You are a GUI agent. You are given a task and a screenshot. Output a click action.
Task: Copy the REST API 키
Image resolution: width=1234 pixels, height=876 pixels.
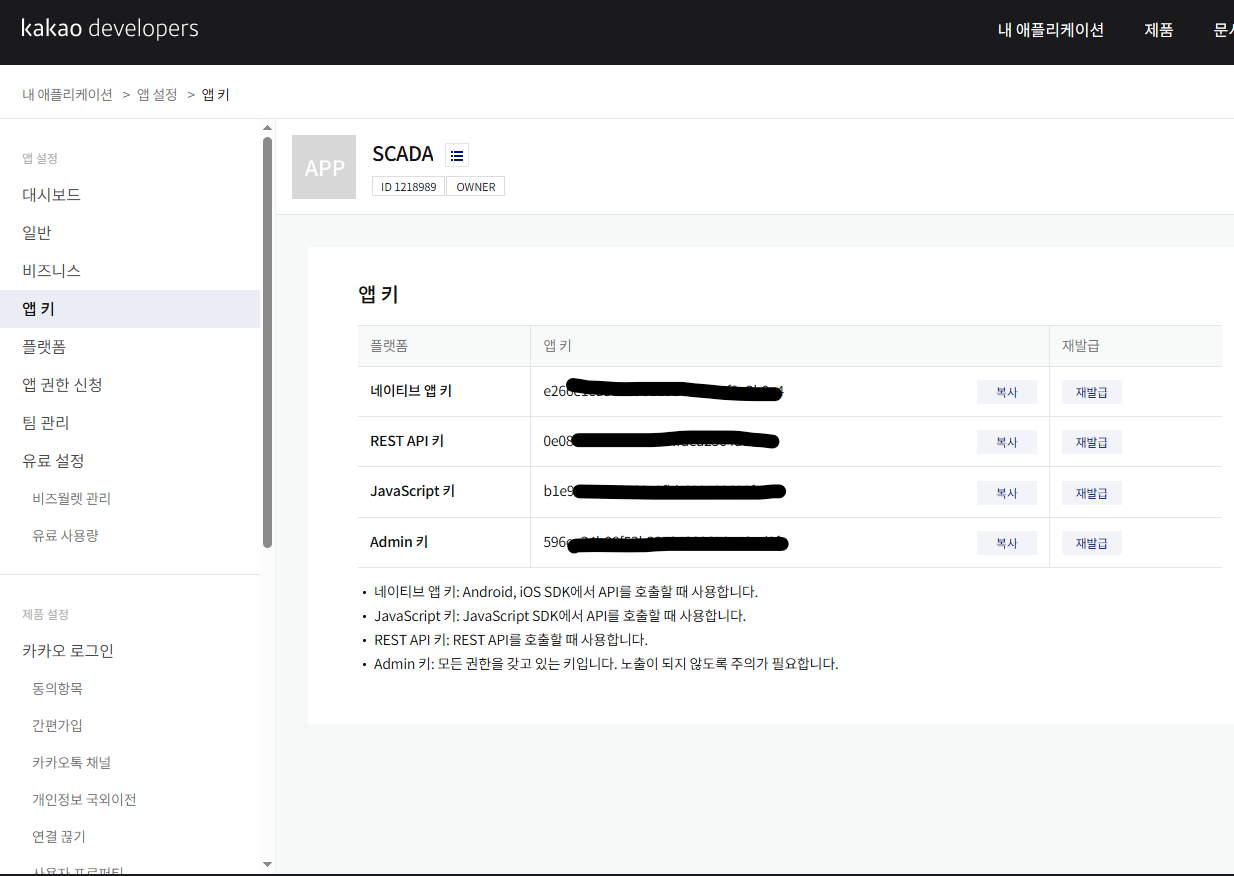pyautogui.click(x=1007, y=442)
